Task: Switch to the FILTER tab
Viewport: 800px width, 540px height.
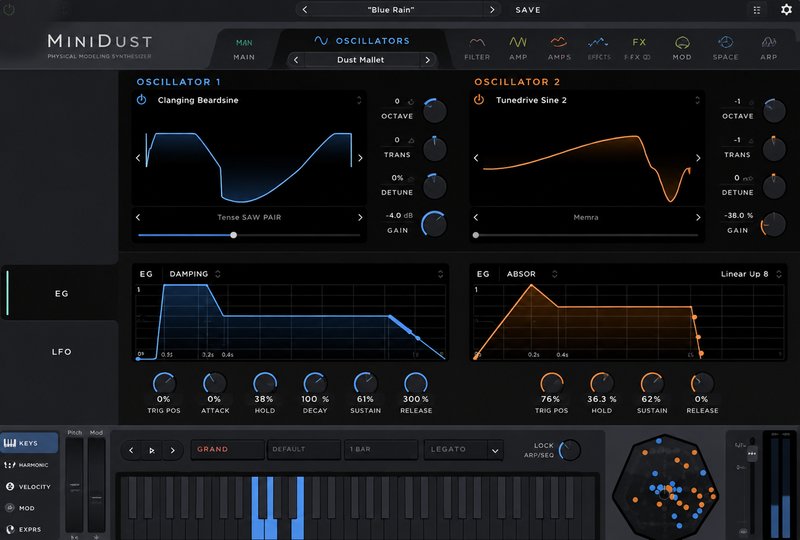Action: (x=477, y=49)
